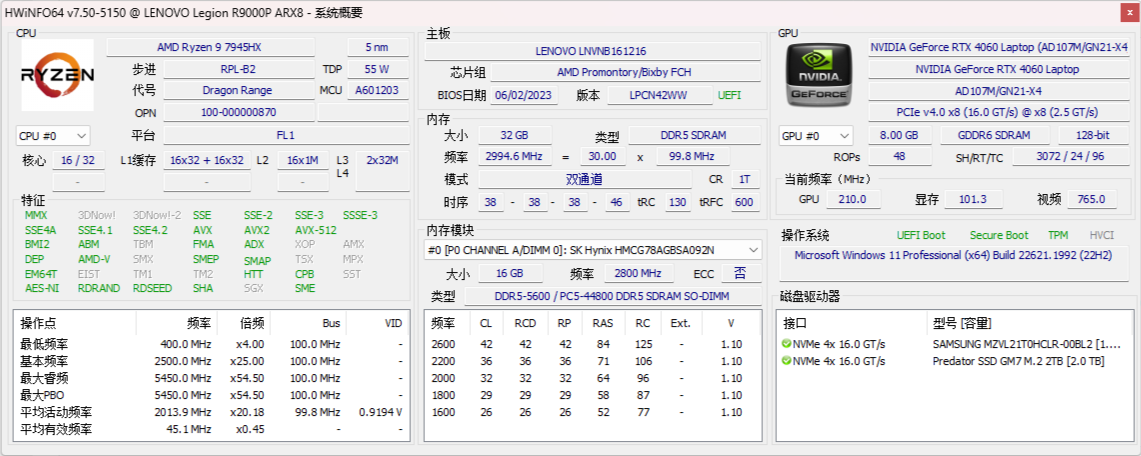Click the Dragon Range codename field
The width and height of the screenshot is (1141, 456).
(239, 90)
